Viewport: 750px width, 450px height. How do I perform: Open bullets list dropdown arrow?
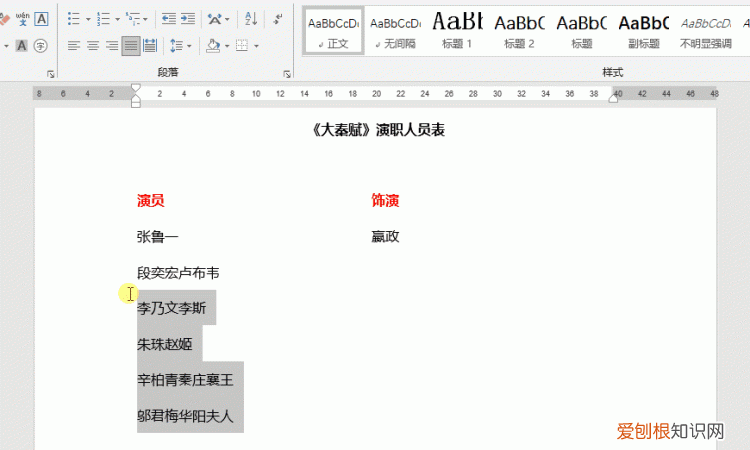(88, 19)
